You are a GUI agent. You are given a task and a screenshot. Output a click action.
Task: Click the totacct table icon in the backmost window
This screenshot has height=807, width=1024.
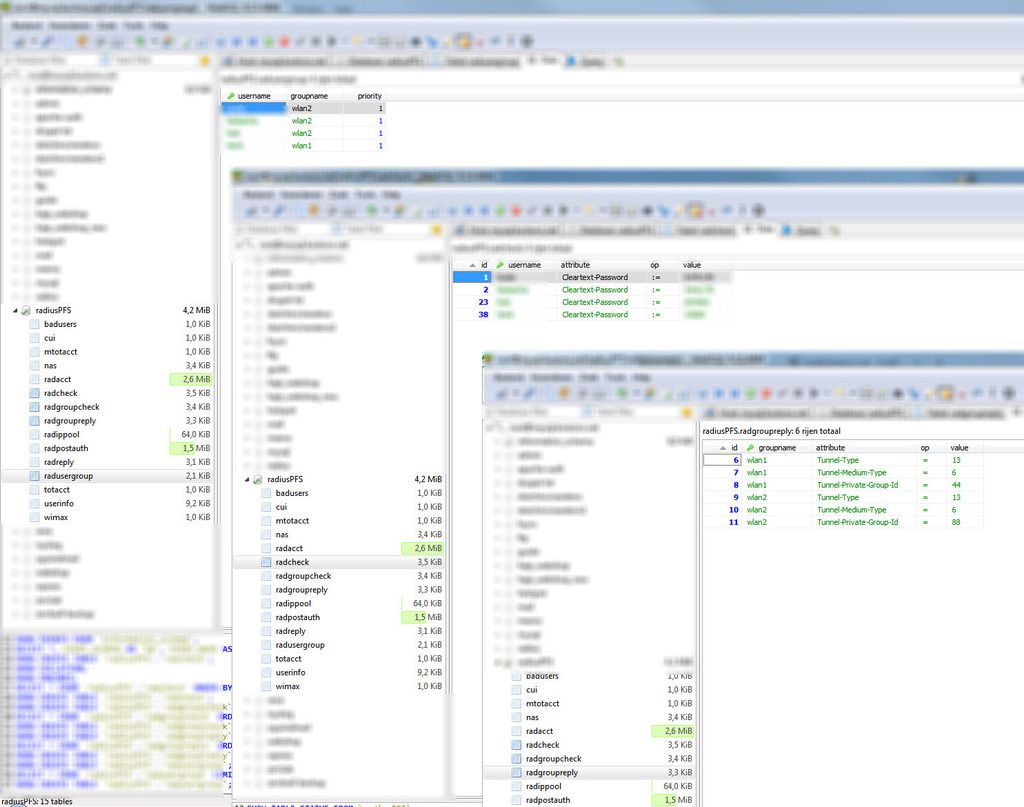(x=35, y=490)
